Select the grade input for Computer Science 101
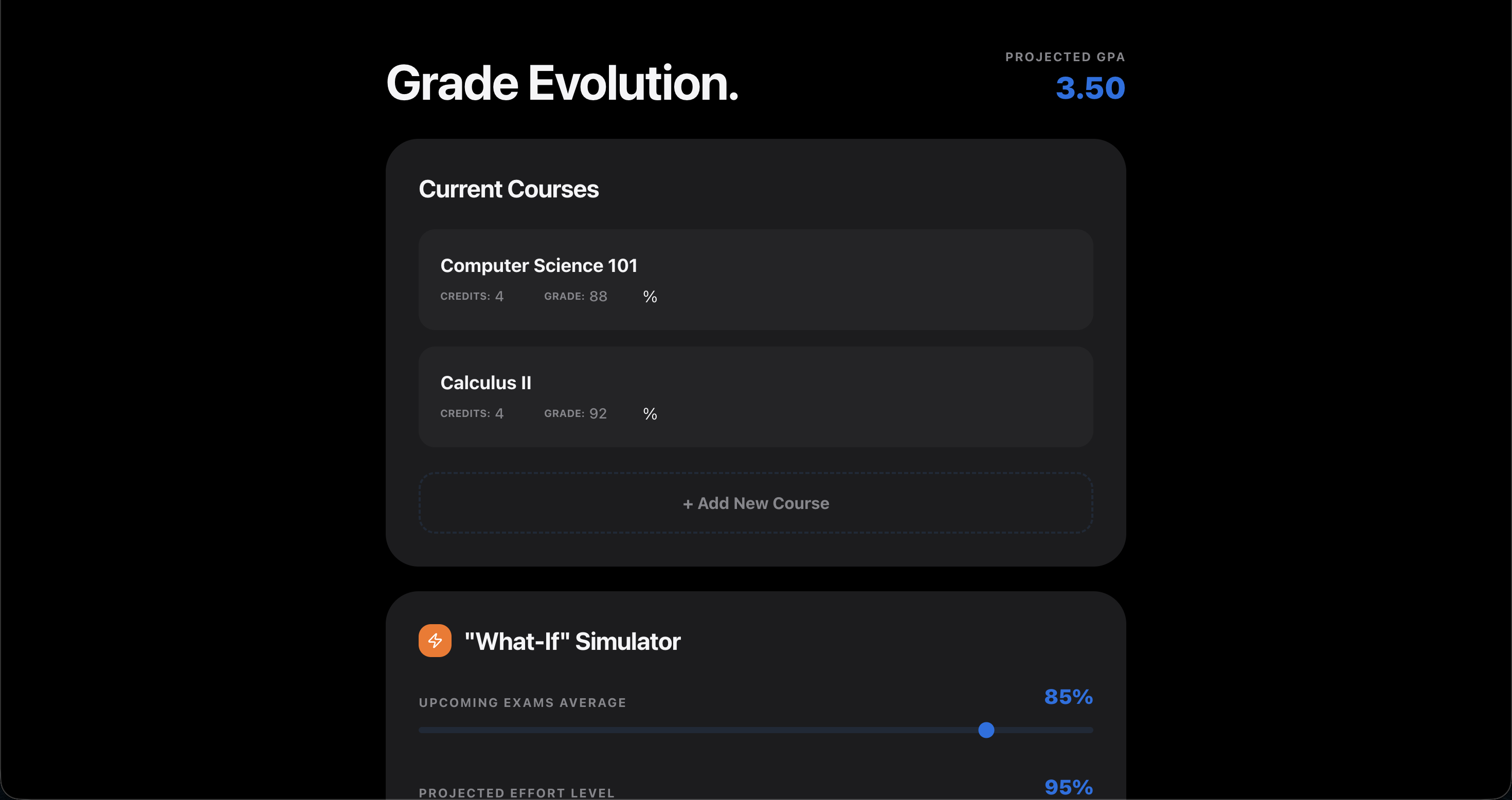1512x800 pixels. [599, 296]
